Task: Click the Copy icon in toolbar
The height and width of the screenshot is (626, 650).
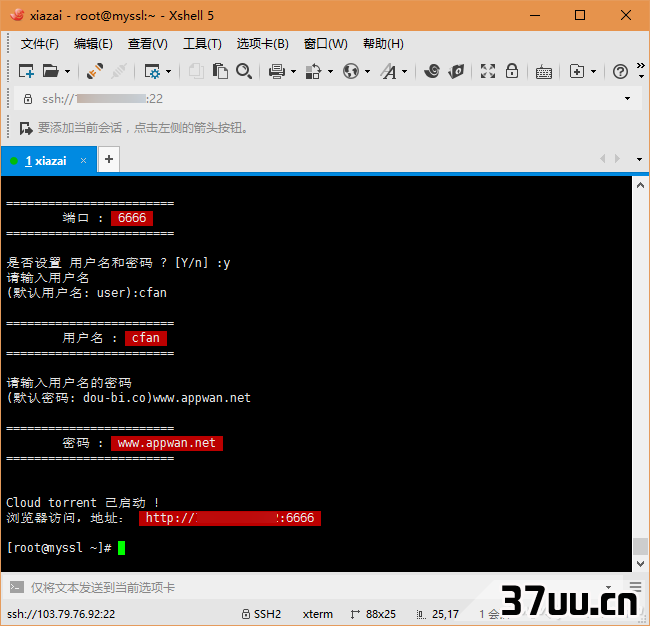Action: pos(196,71)
